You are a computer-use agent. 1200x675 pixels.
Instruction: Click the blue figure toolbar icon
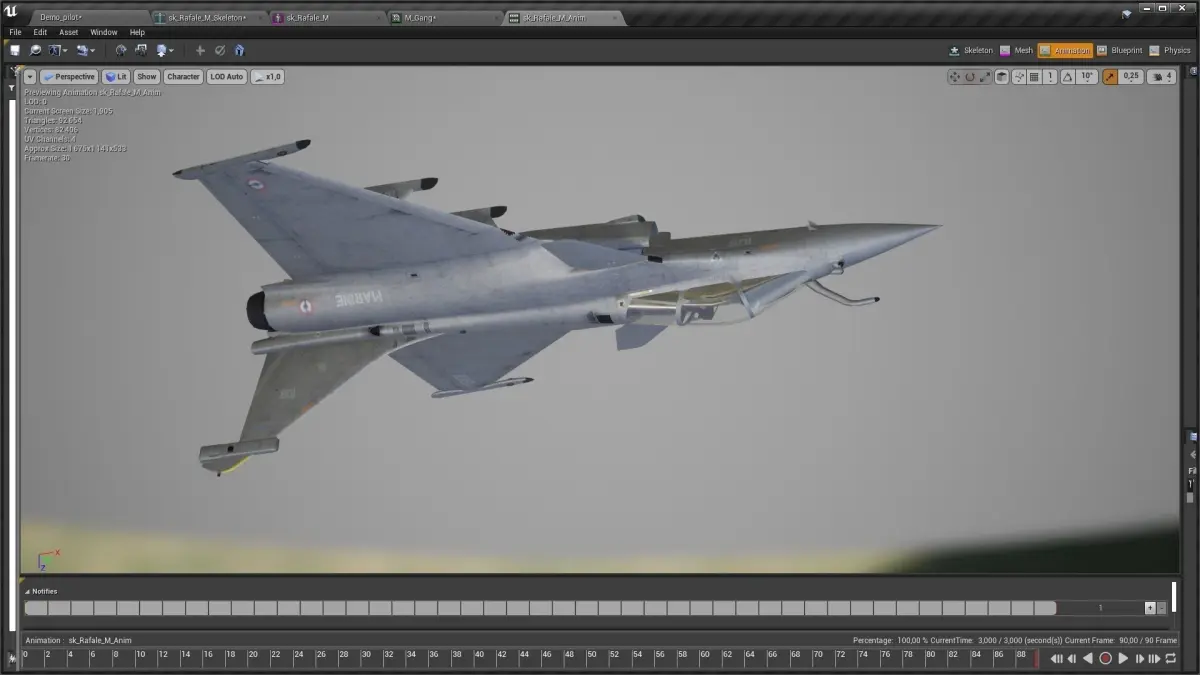click(239, 50)
